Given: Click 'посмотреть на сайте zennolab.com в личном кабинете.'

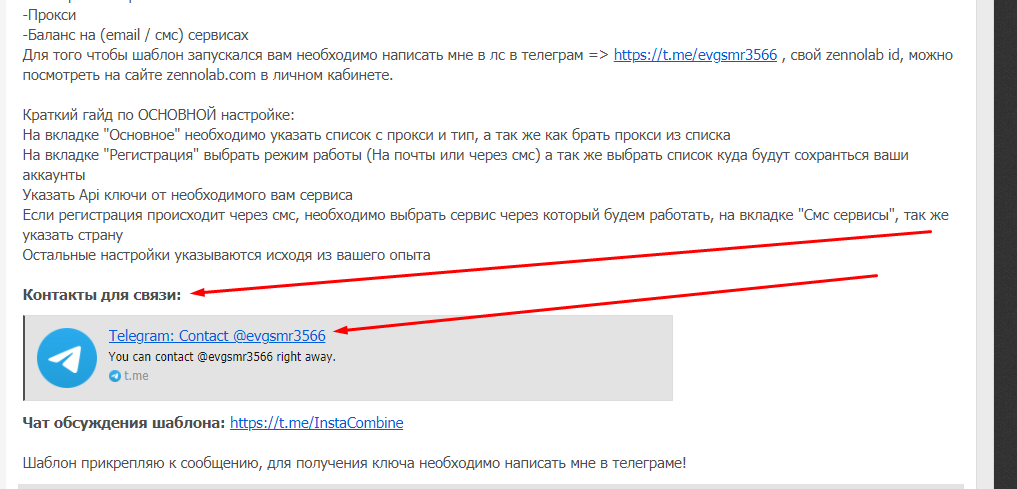Looking at the screenshot, I should pos(208,75).
